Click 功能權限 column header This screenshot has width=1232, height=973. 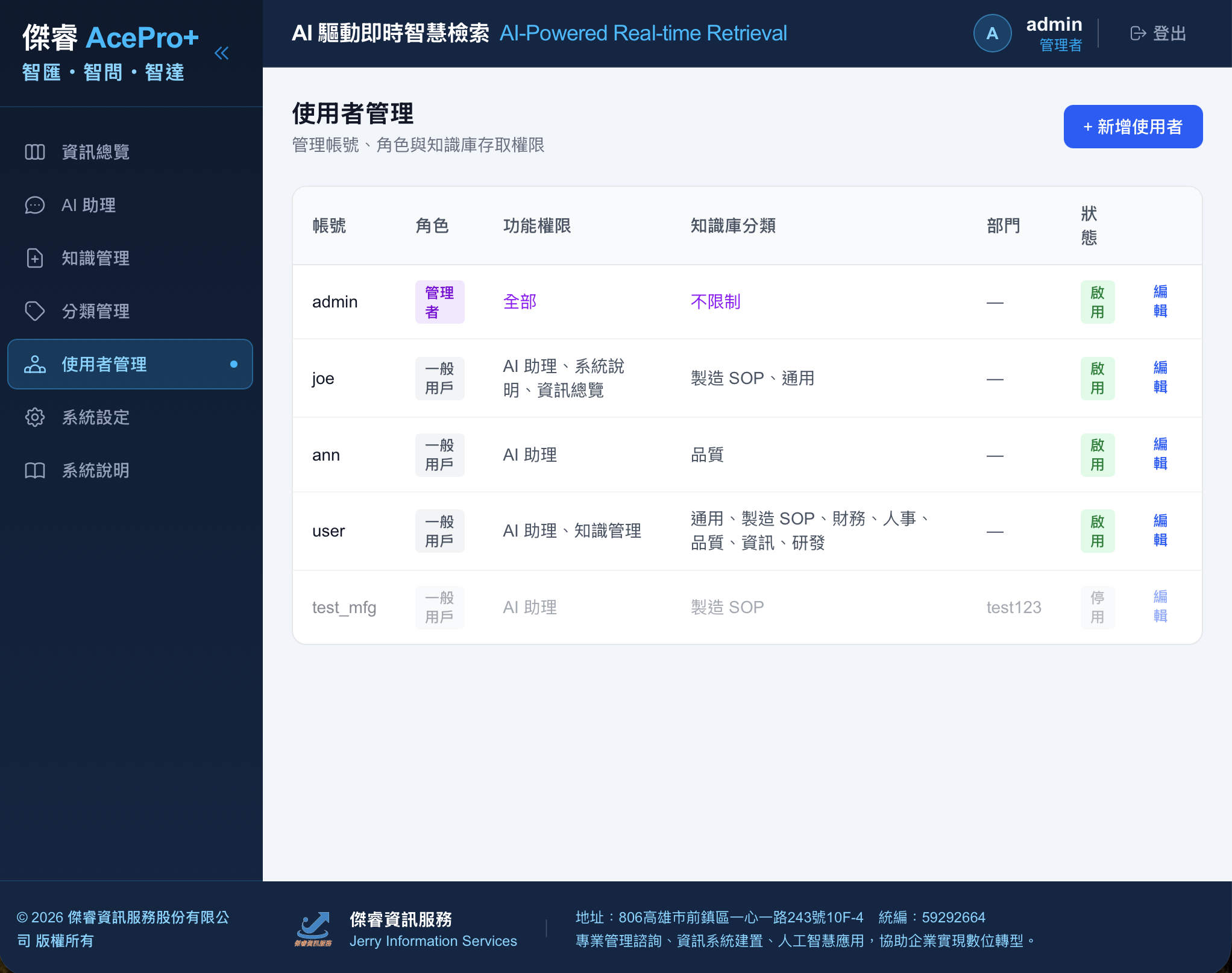click(537, 225)
